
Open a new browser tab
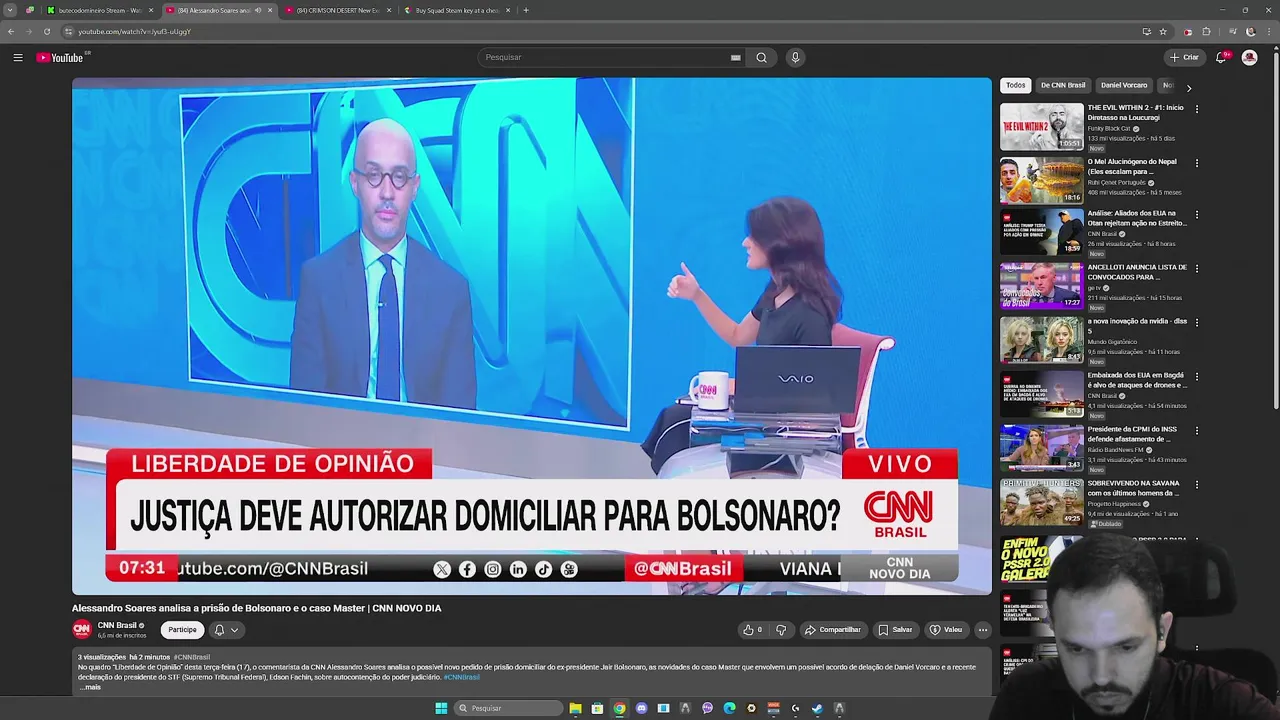coord(526,10)
